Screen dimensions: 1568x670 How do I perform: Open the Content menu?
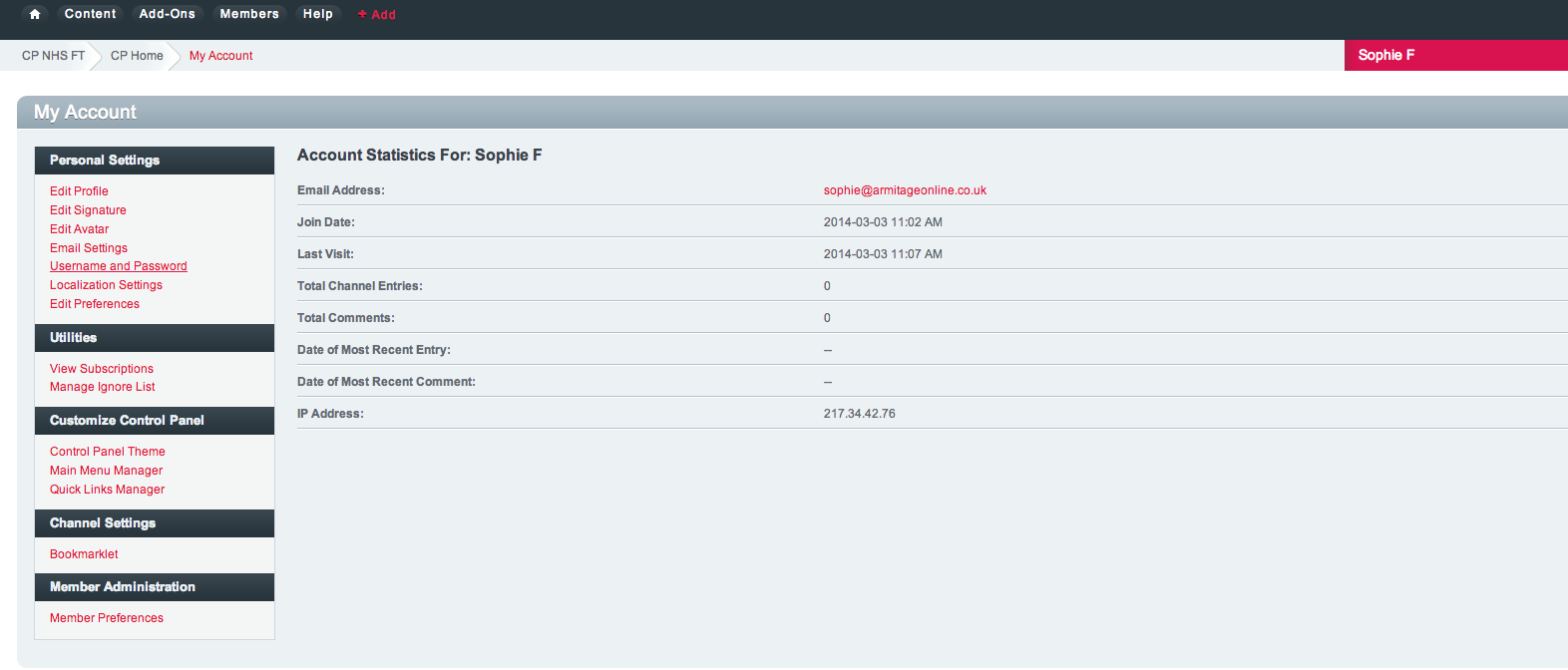click(90, 14)
